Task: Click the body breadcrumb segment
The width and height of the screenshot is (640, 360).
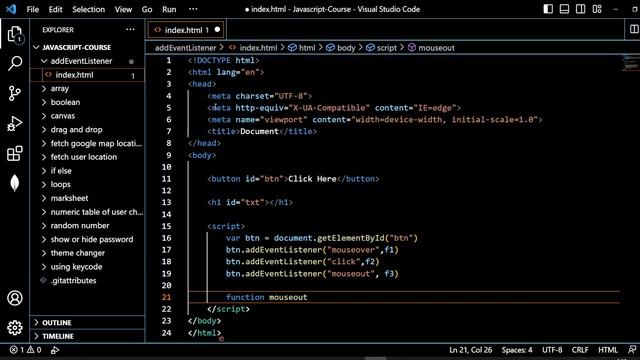Action: [x=341, y=48]
